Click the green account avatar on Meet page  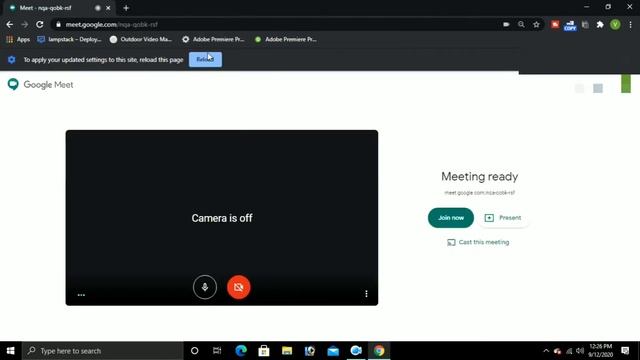click(626, 84)
